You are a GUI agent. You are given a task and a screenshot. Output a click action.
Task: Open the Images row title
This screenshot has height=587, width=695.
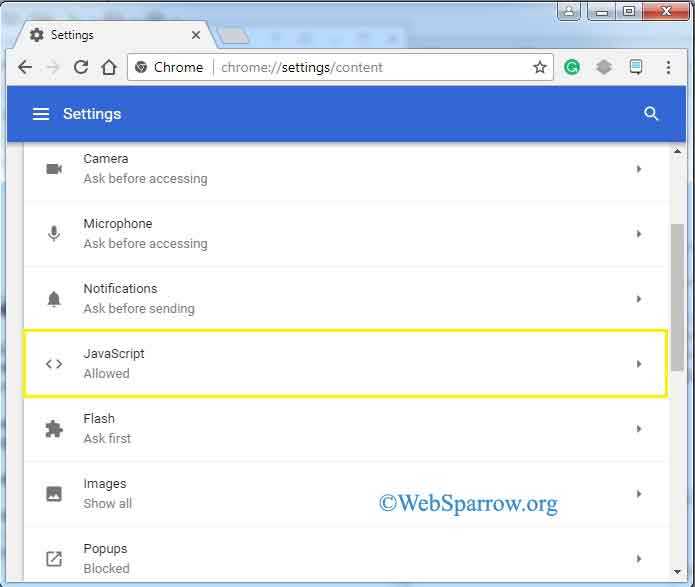tap(105, 484)
